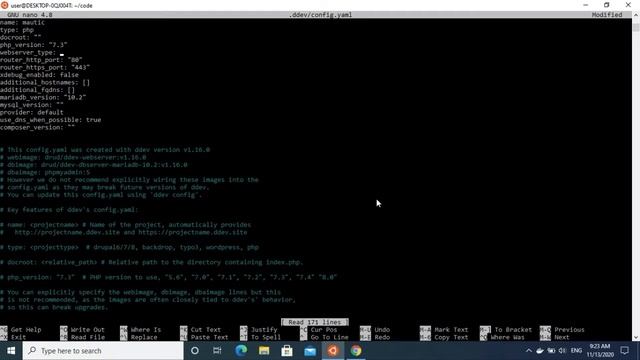The image size is (640, 360).
Task: Show hidden system tray icons
Action: click(529, 351)
